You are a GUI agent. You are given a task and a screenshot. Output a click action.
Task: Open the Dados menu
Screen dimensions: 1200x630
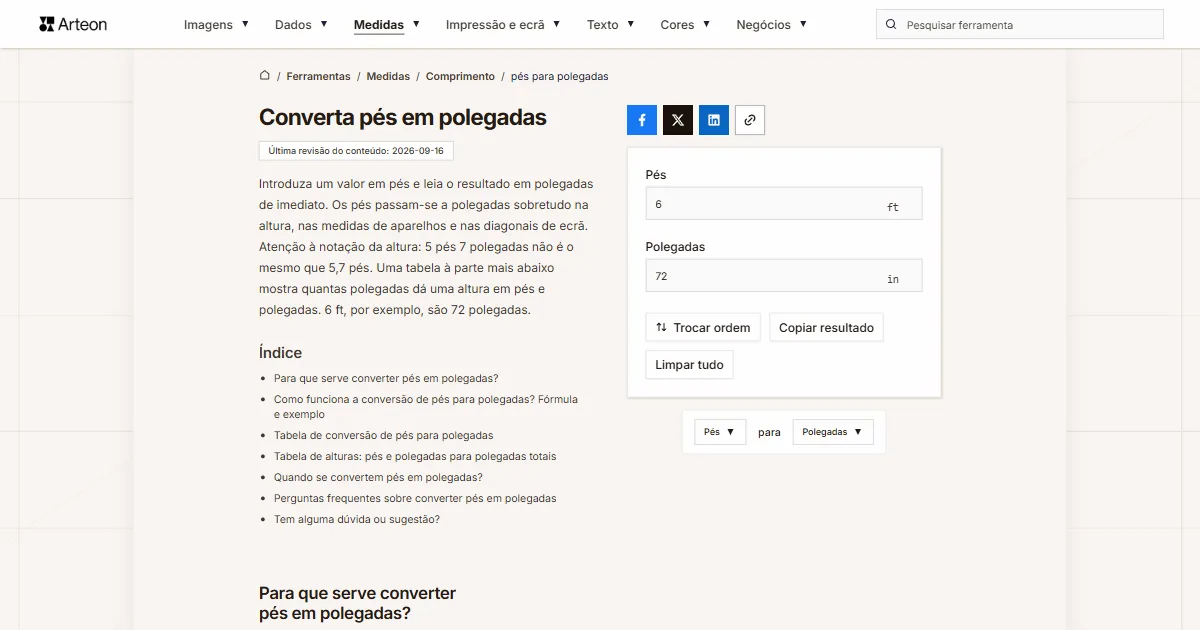coord(301,24)
